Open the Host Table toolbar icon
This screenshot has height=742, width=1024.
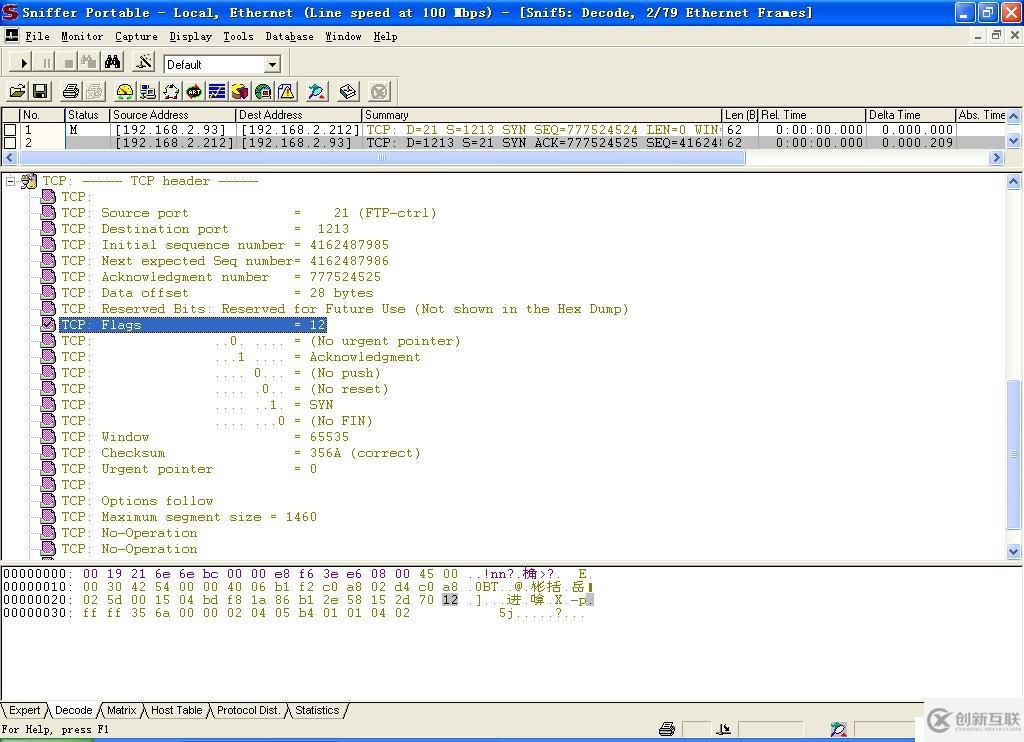point(148,91)
